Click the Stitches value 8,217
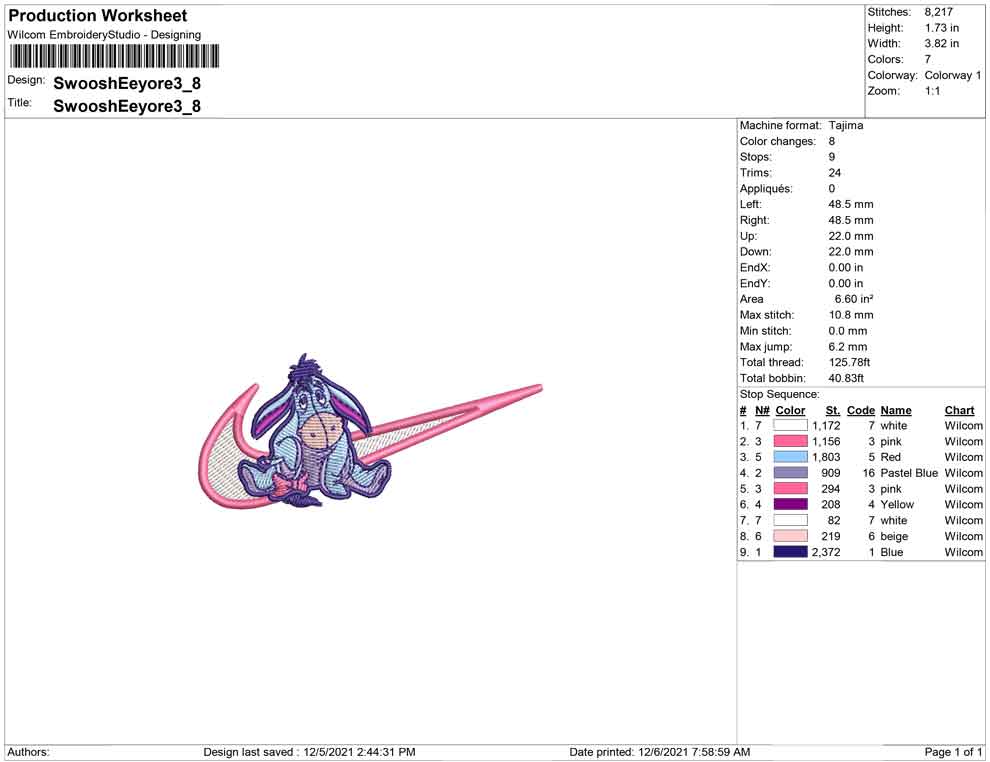Screen dimensions: 990x762 click(x=939, y=12)
